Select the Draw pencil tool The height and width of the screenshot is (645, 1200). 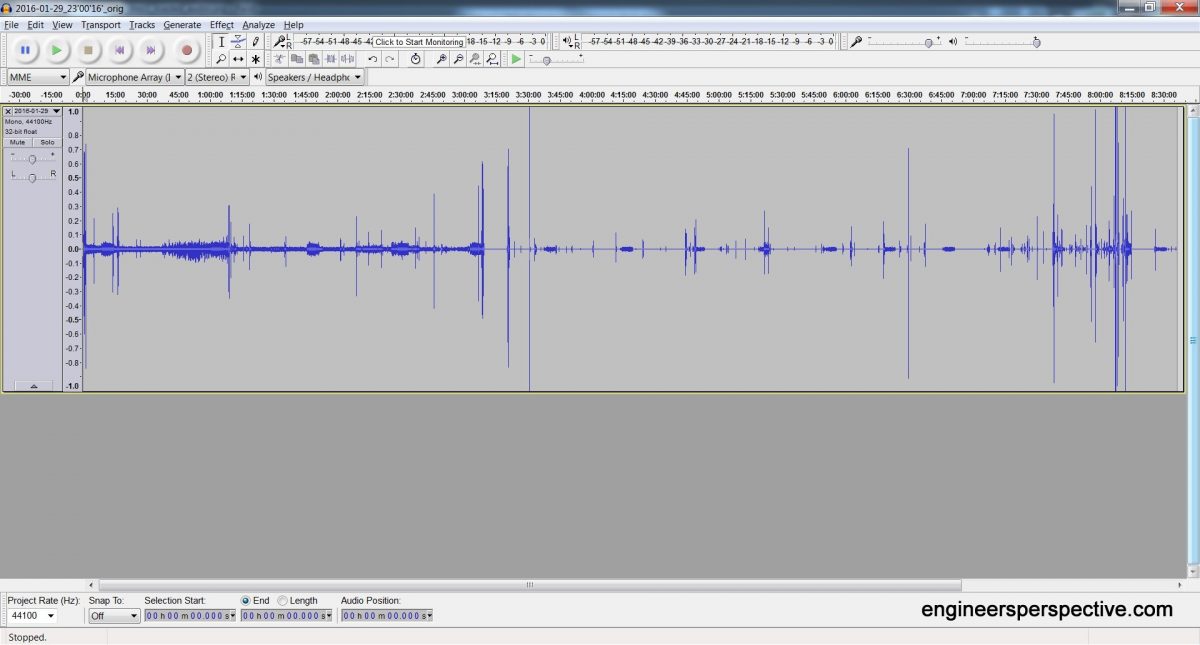(255, 42)
